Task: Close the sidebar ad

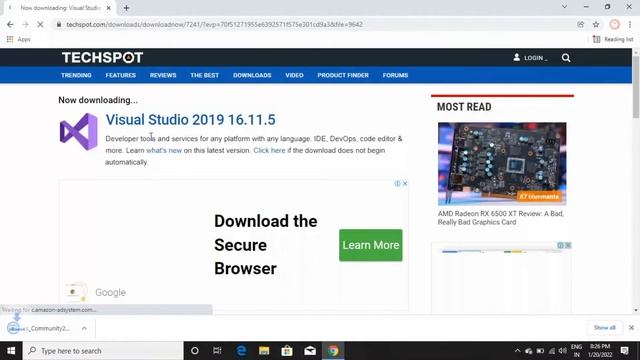Action: (568, 245)
